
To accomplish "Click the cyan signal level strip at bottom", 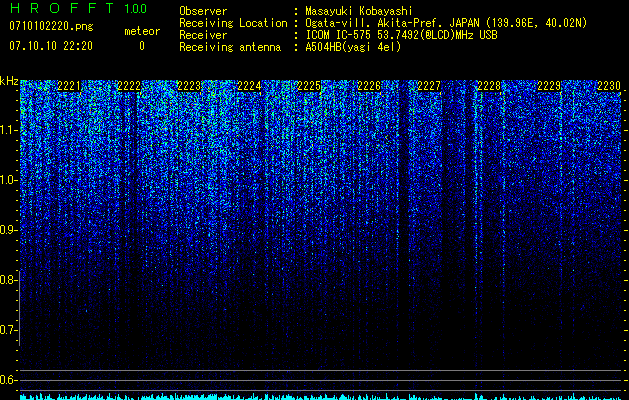I will tap(321, 397).
